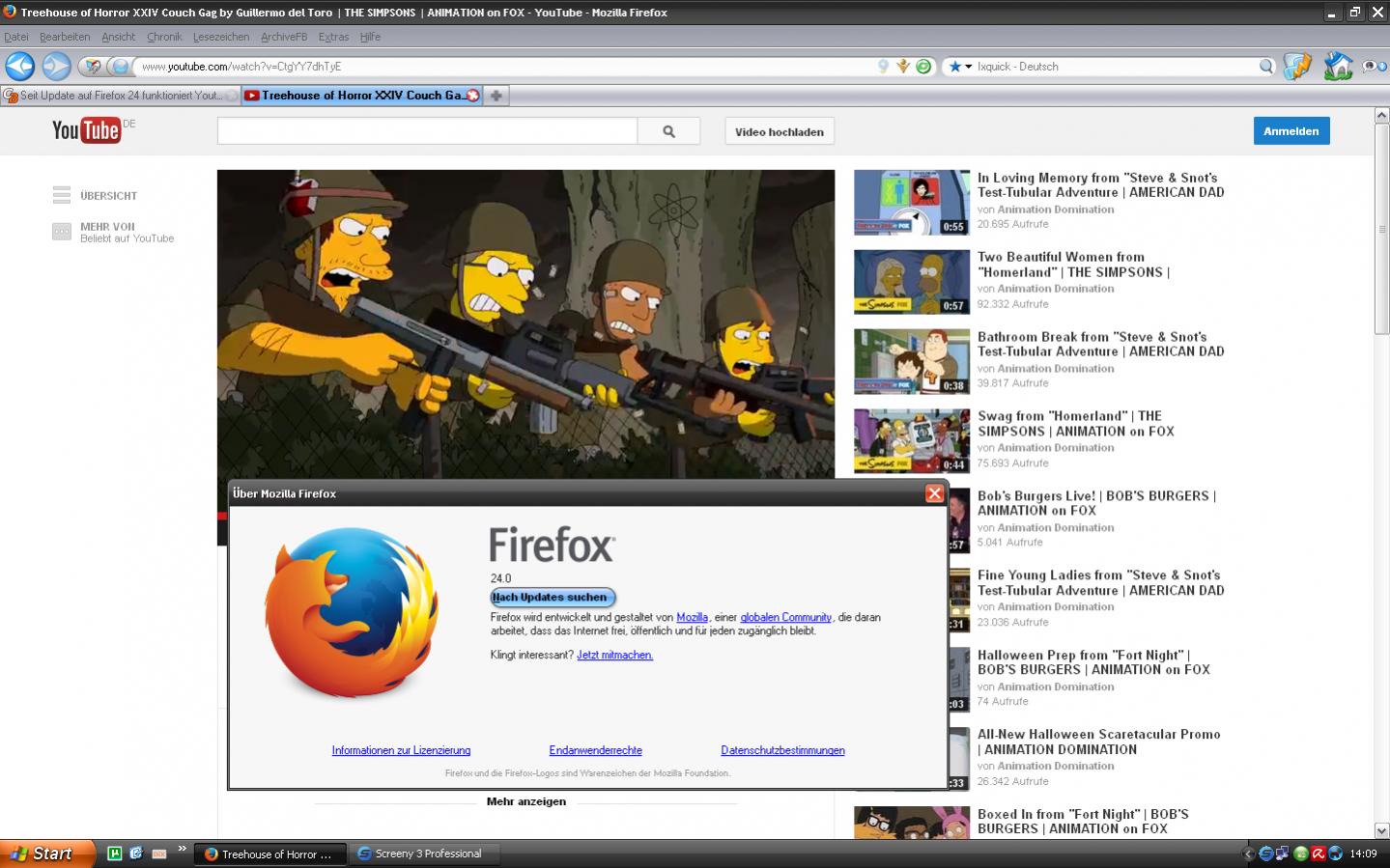The image size is (1390, 868).
Task: Click the Nach Updates suchen button
Action: point(553,598)
